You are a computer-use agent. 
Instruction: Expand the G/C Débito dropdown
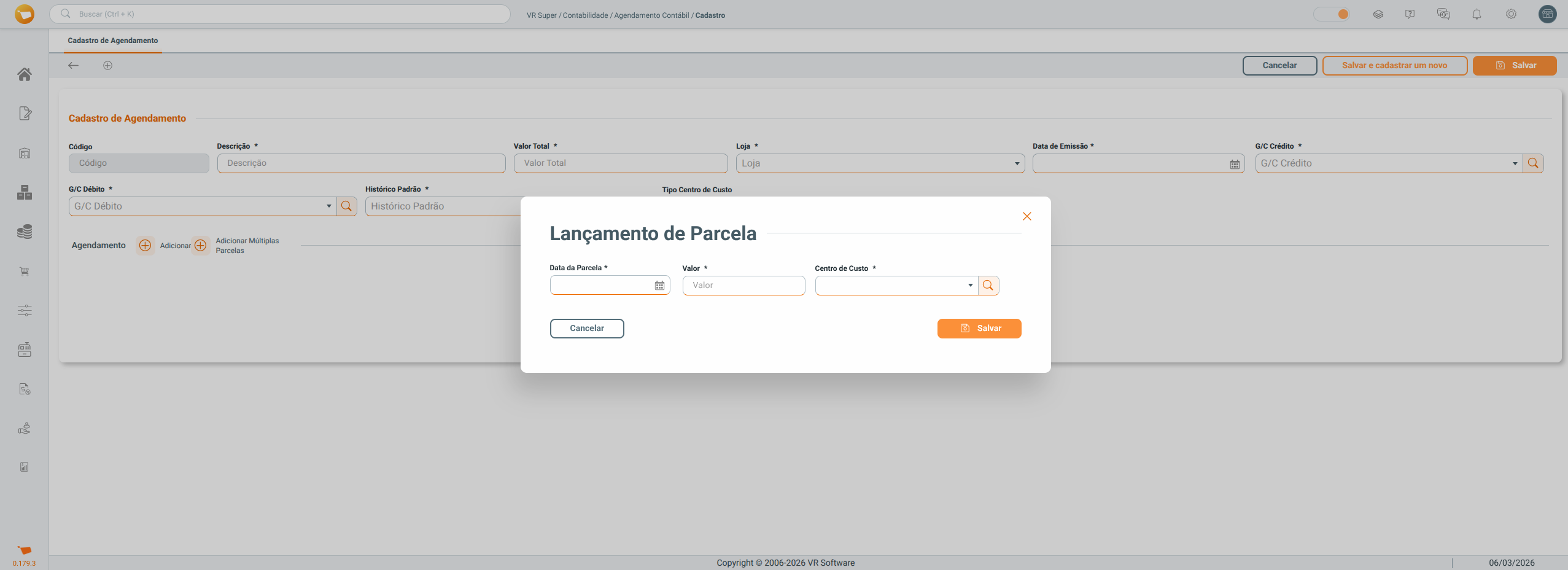click(328, 206)
